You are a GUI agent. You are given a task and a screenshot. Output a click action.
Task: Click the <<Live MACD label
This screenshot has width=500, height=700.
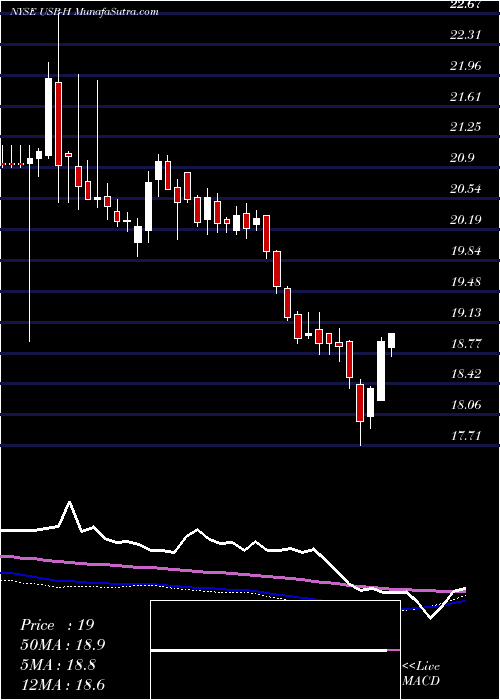click(421, 673)
